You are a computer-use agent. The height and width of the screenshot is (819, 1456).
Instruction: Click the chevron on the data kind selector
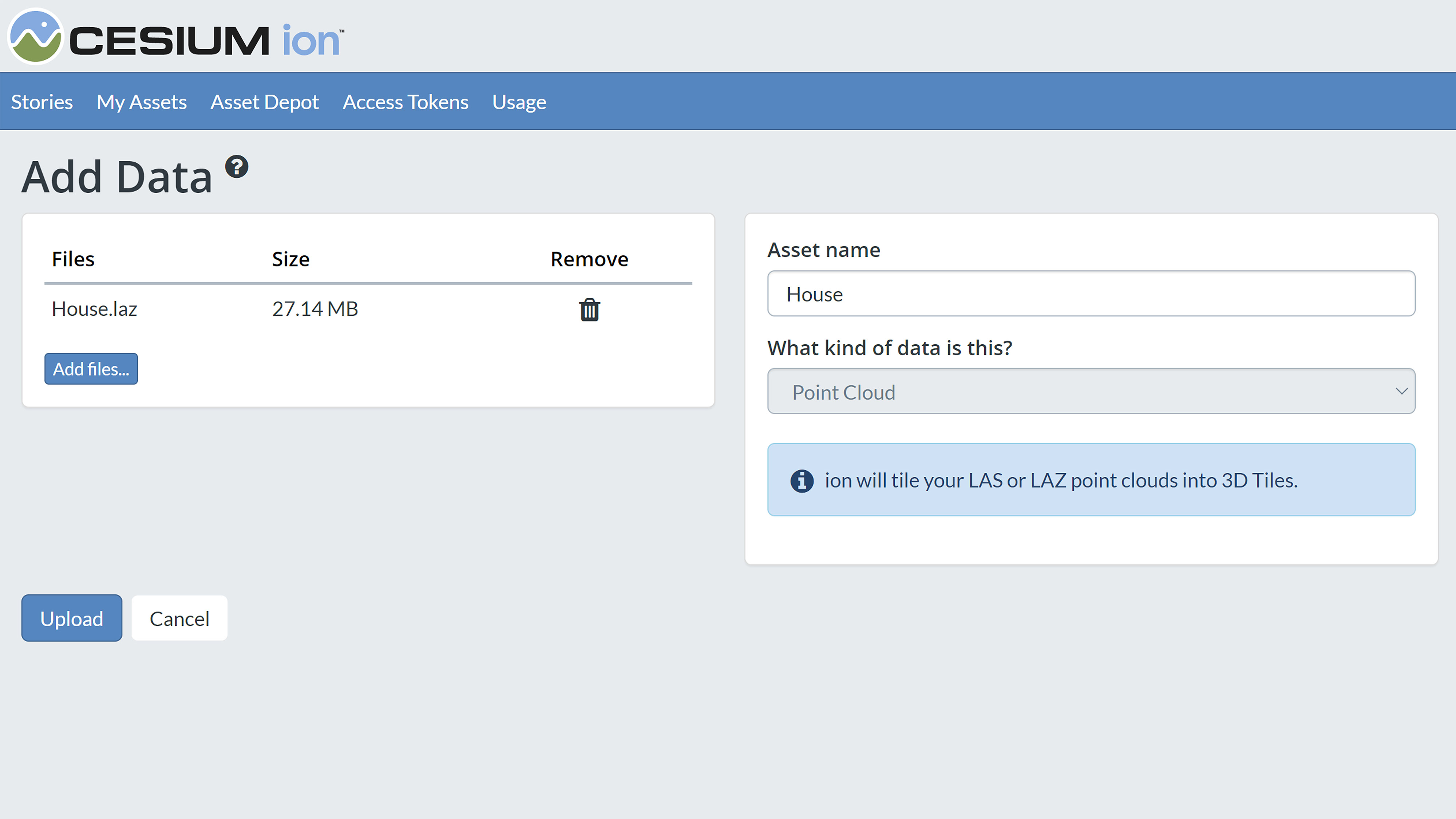pyautogui.click(x=1402, y=391)
